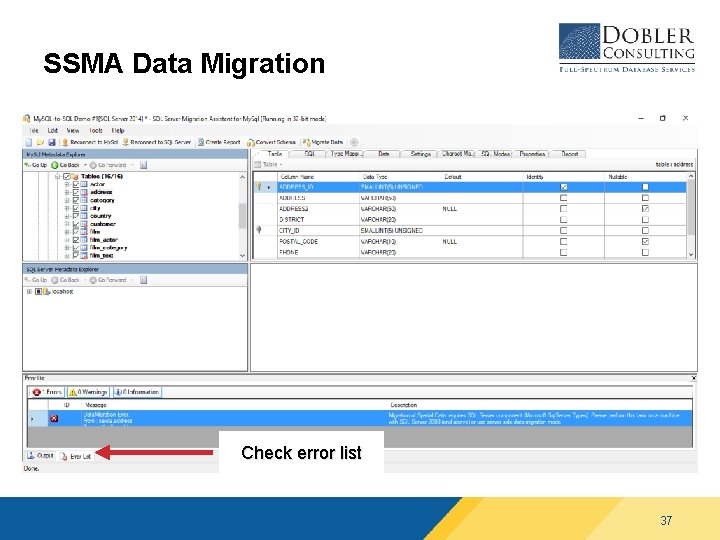This screenshot has height=540, width=720.
Task: Click the New Project toolbar icon
Action: pyautogui.click(x=29, y=142)
